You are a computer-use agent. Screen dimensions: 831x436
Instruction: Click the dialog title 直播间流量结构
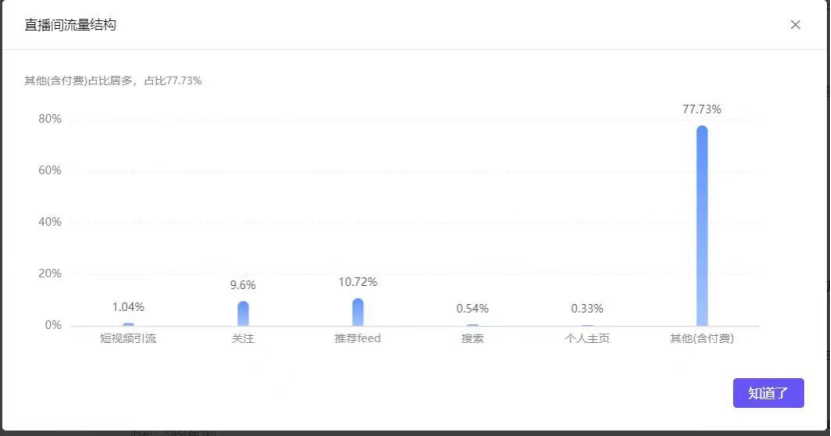[70, 25]
